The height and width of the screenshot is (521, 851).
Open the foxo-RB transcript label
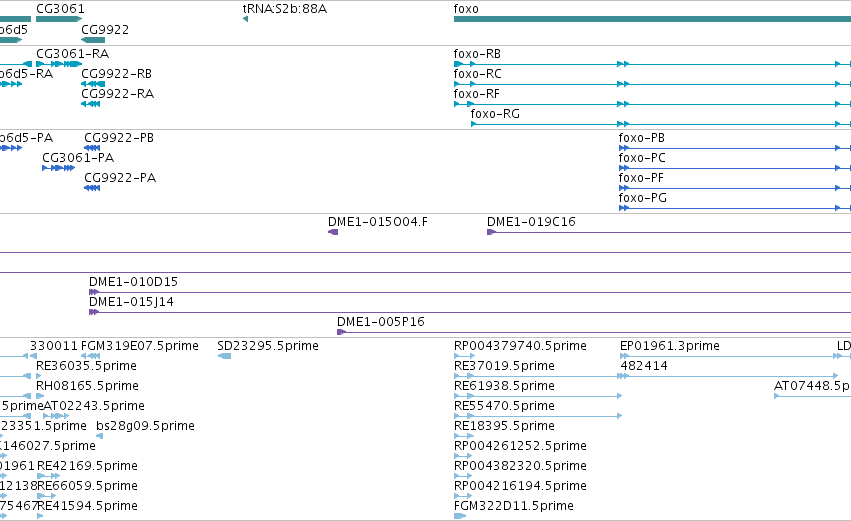(477, 54)
